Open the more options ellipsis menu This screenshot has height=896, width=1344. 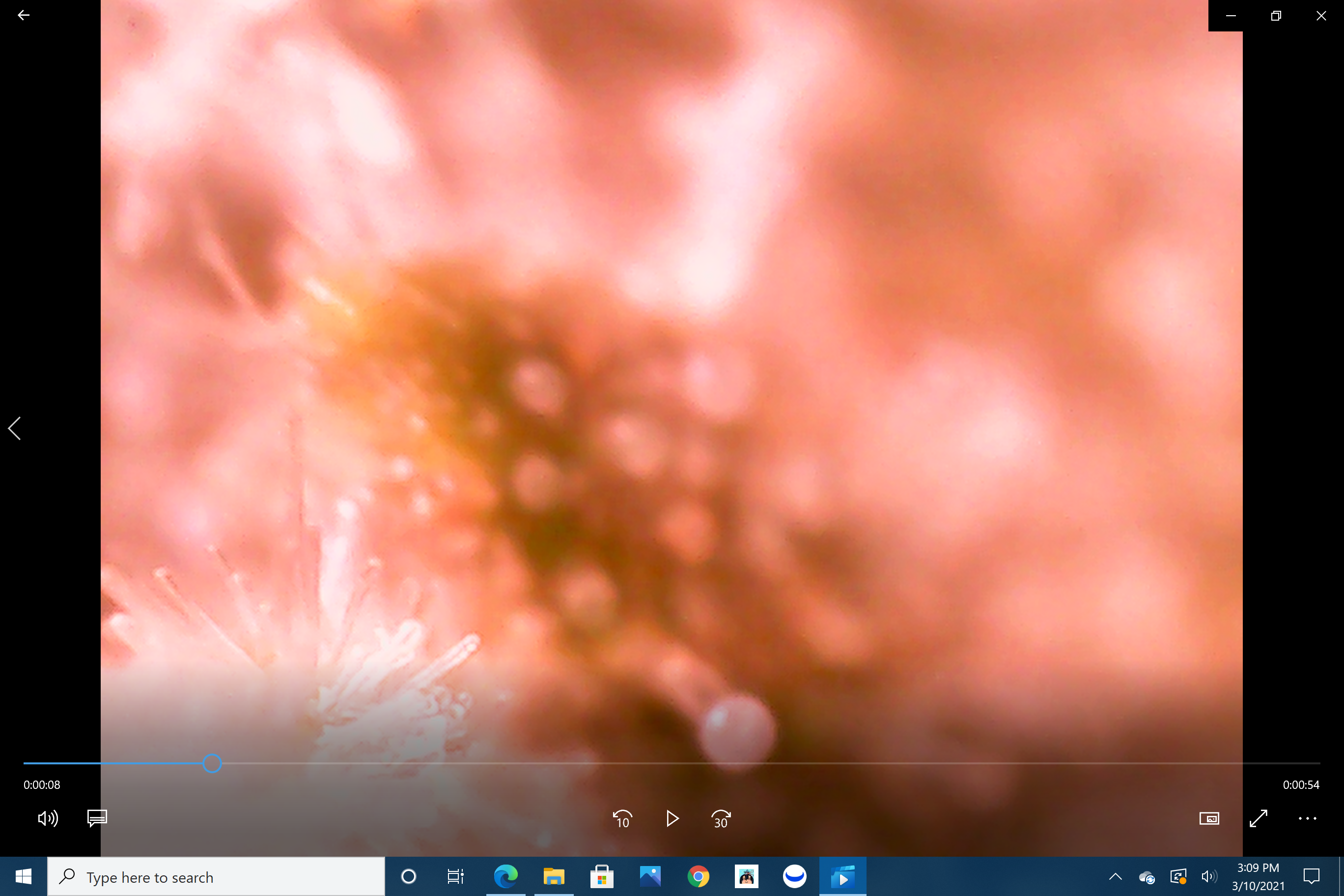(x=1308, y=818)
